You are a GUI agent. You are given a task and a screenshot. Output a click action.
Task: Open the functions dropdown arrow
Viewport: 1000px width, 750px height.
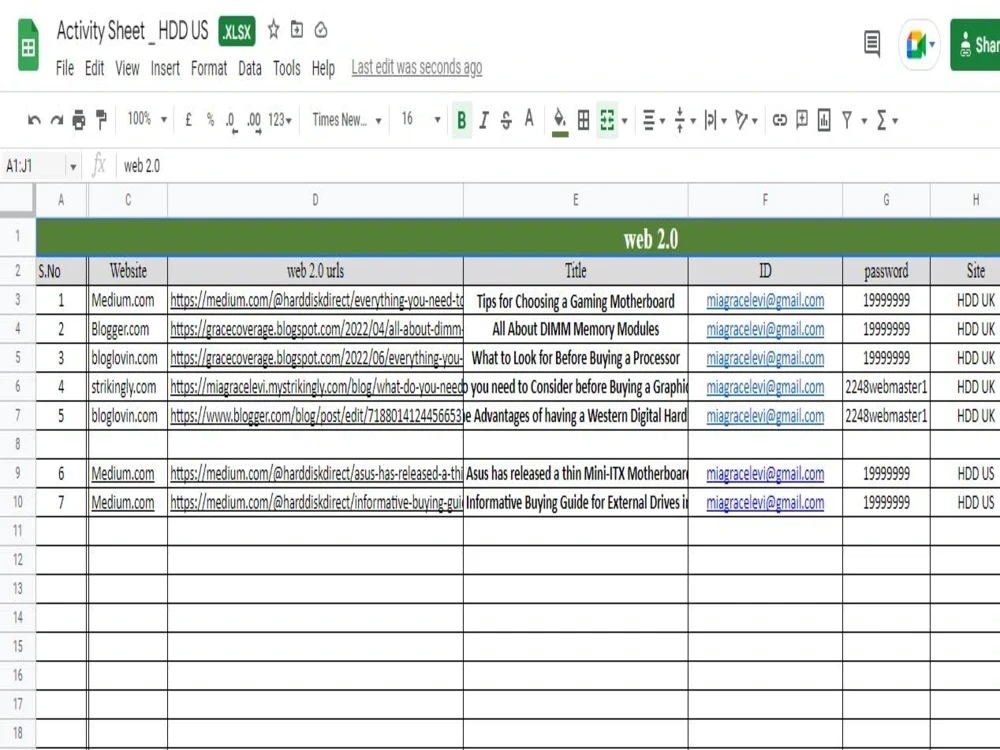[x=895, y=121]
